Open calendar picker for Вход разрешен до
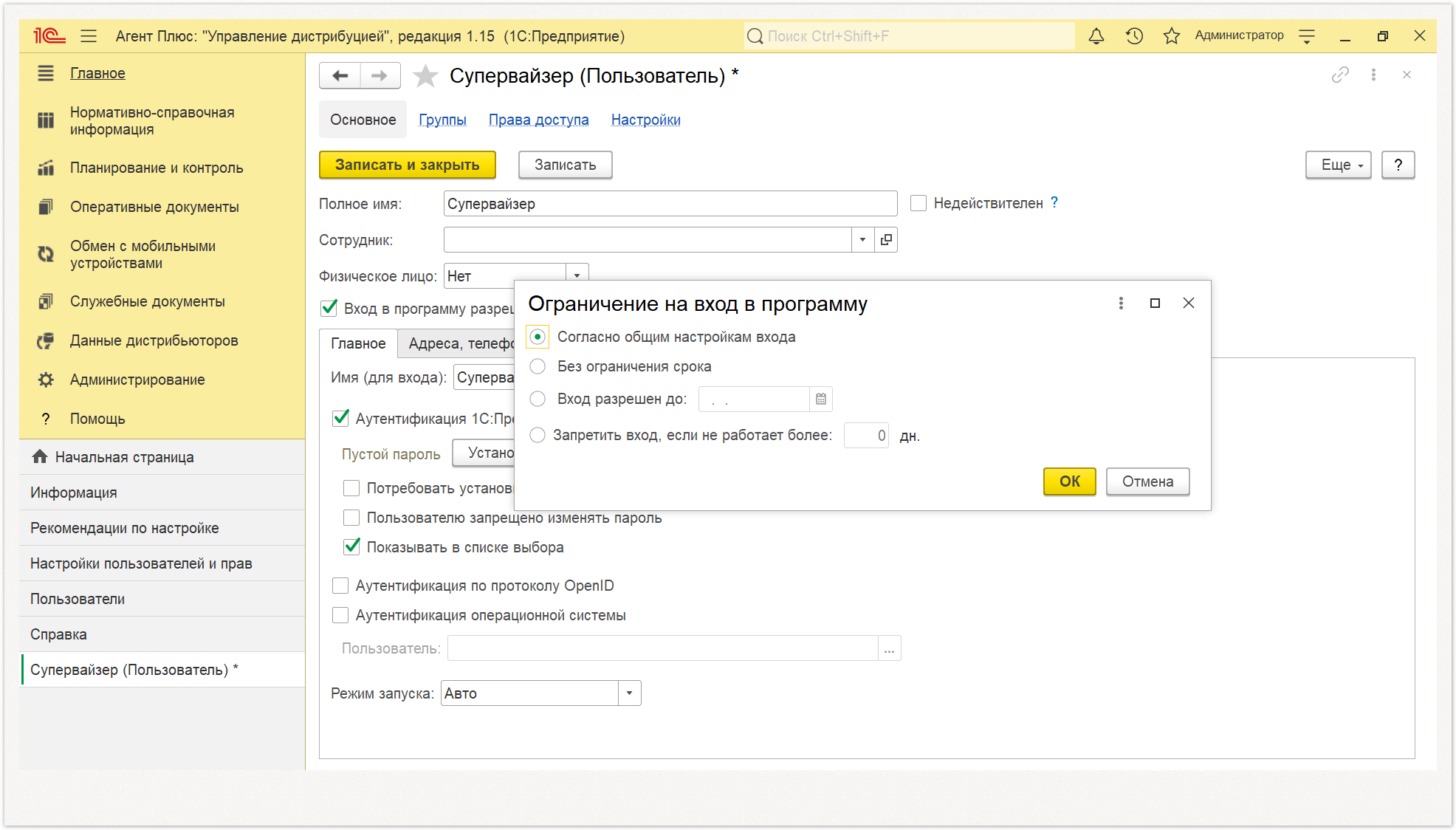The image size is (1456, 830). pyautogui.click(x=820, y=399)
